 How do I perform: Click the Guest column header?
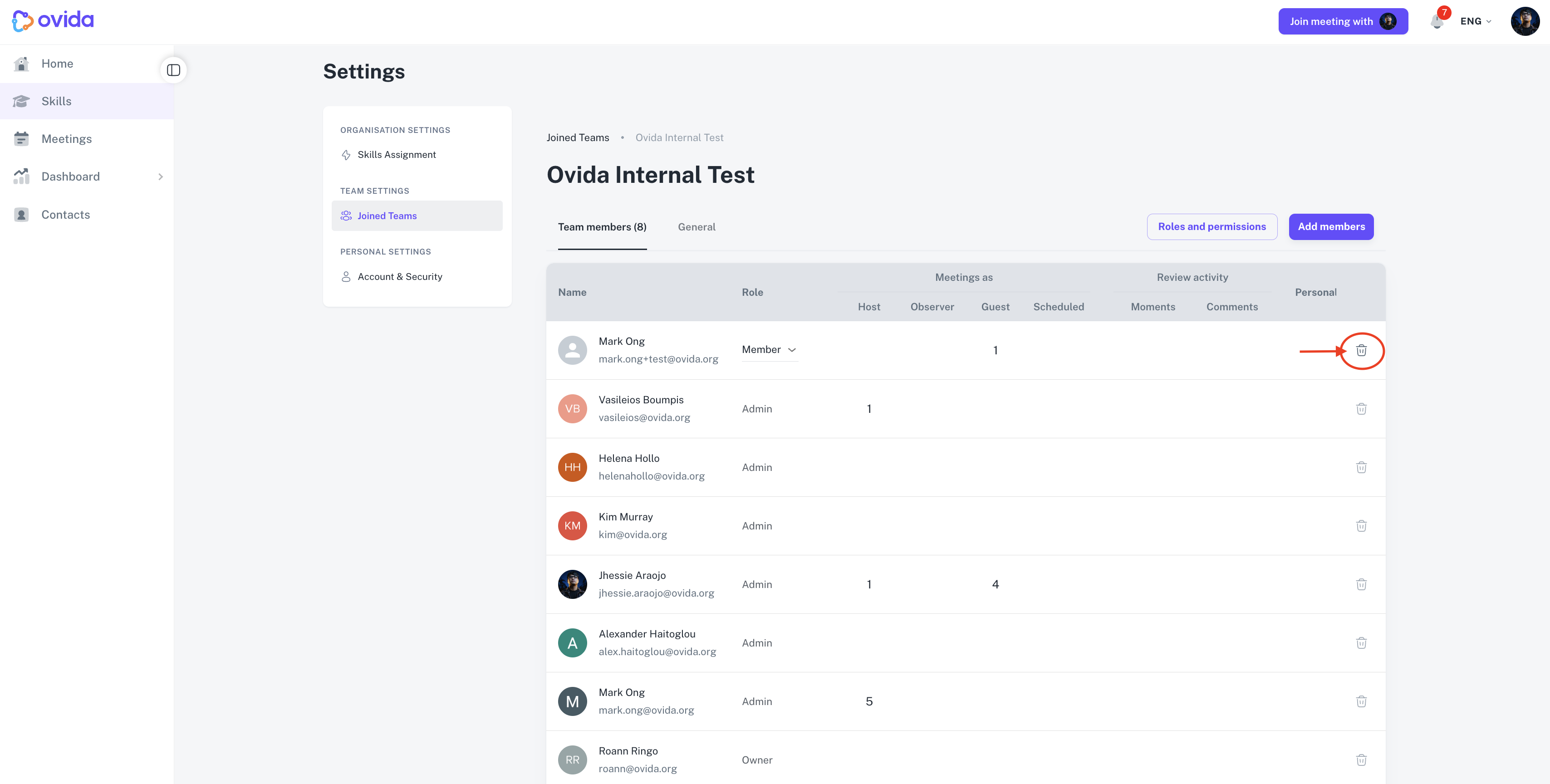(x=995, y=307)
